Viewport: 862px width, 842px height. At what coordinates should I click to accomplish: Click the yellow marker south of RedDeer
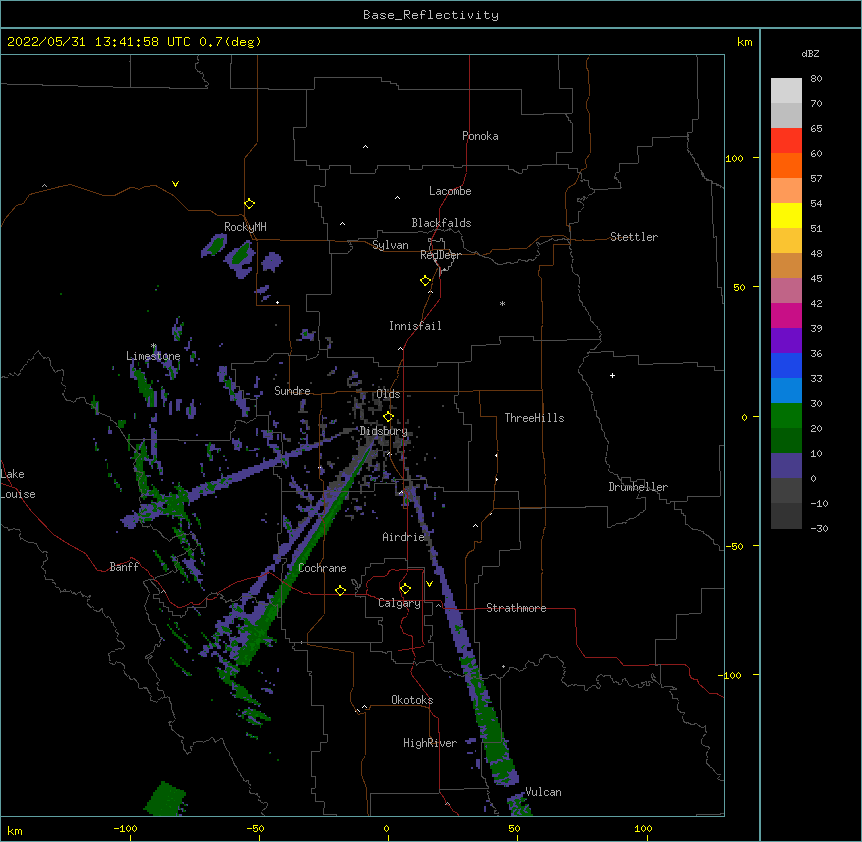pos(425,281)
